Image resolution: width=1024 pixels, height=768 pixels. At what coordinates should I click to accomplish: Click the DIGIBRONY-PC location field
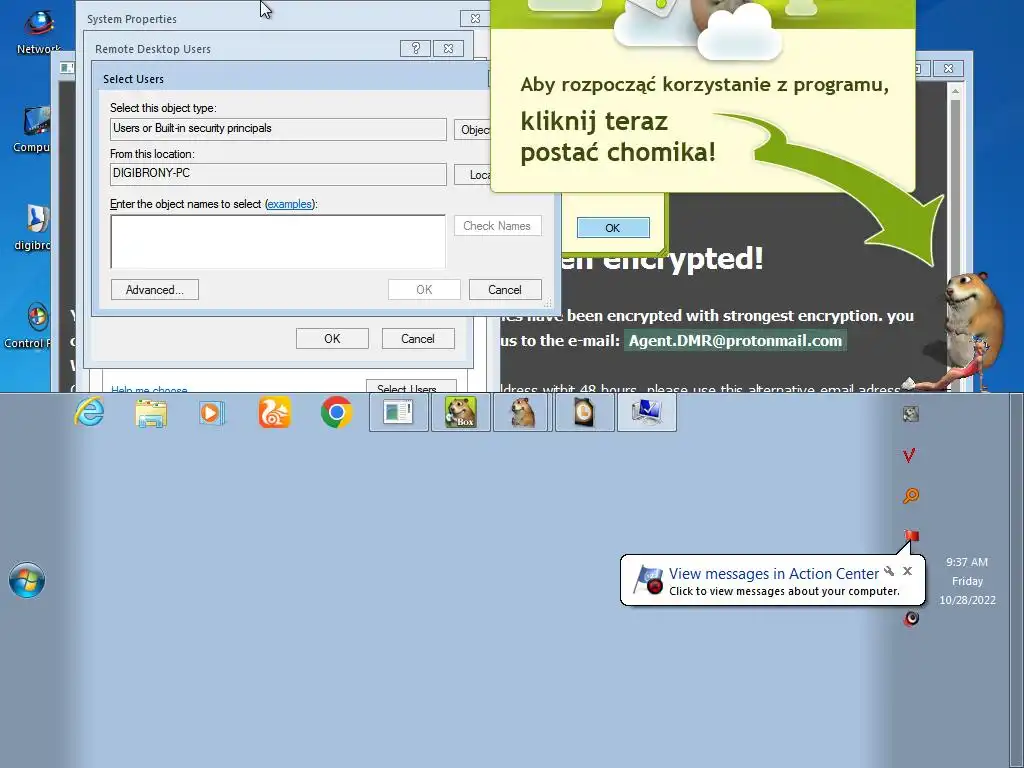click(278, 174)
